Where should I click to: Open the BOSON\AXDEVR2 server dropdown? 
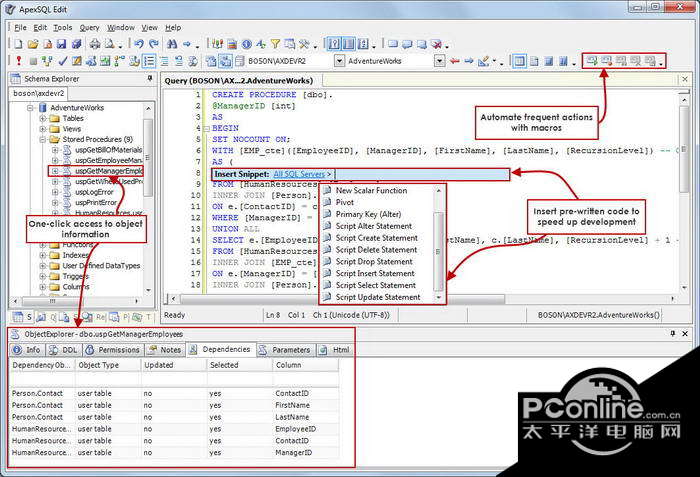[x=337, y=62]
